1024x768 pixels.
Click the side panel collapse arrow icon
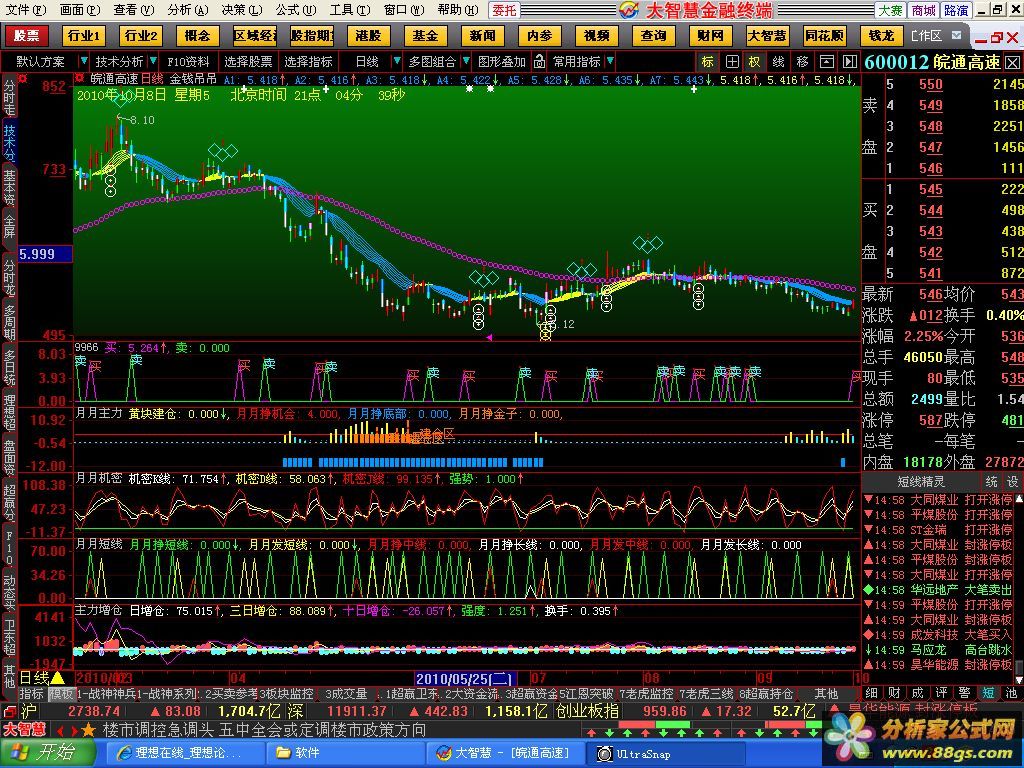(849, 61)
